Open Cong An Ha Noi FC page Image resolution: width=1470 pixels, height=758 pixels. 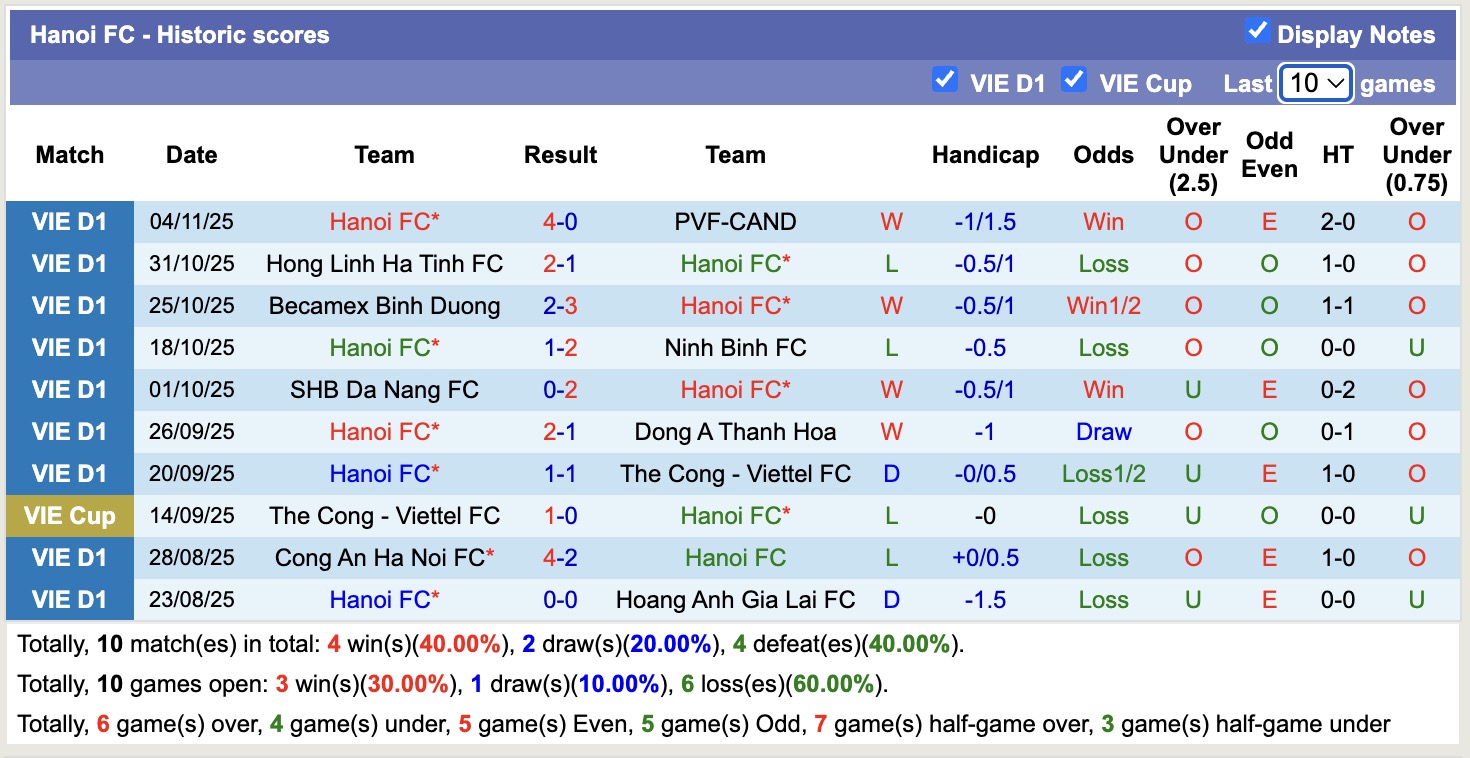click(380, 558)
